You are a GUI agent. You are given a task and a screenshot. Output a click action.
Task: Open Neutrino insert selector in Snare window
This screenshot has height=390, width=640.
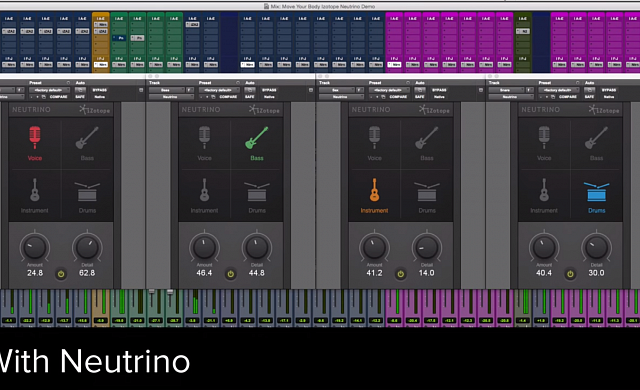click(x=511, y=97)
